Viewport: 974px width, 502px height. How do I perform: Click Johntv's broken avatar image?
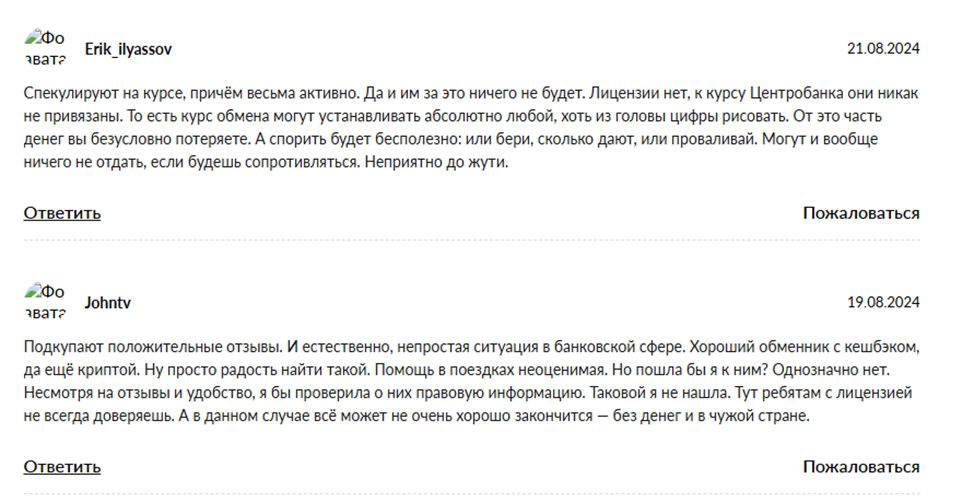pyautogui.click(x=46, y=301)
